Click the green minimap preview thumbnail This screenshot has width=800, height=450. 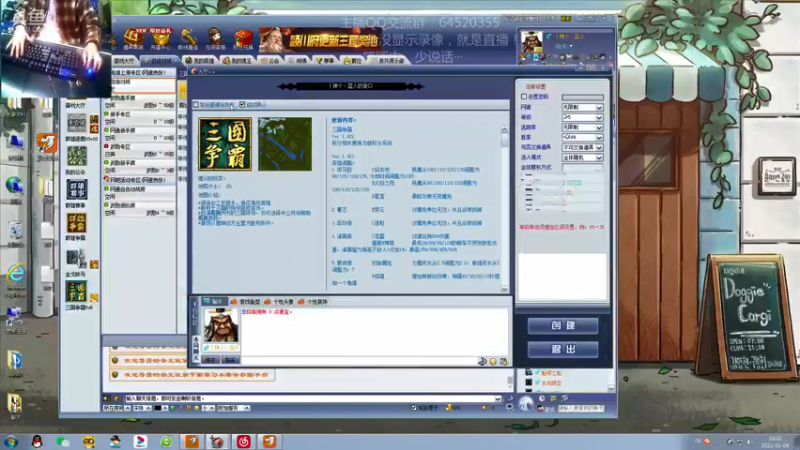coord(285,144)
